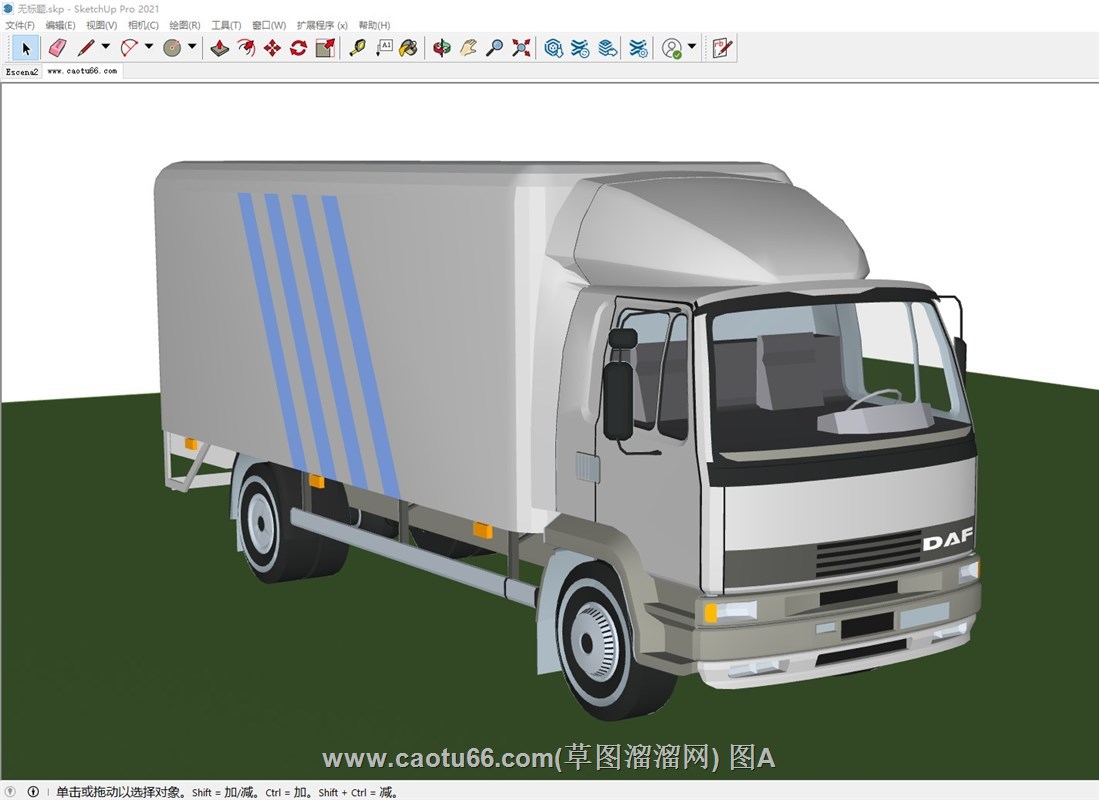The width and height of the screenshot is (1099, 800).
Task: Click the info icon in status bar
Action: pyautogui.click(x=33, y=792)
